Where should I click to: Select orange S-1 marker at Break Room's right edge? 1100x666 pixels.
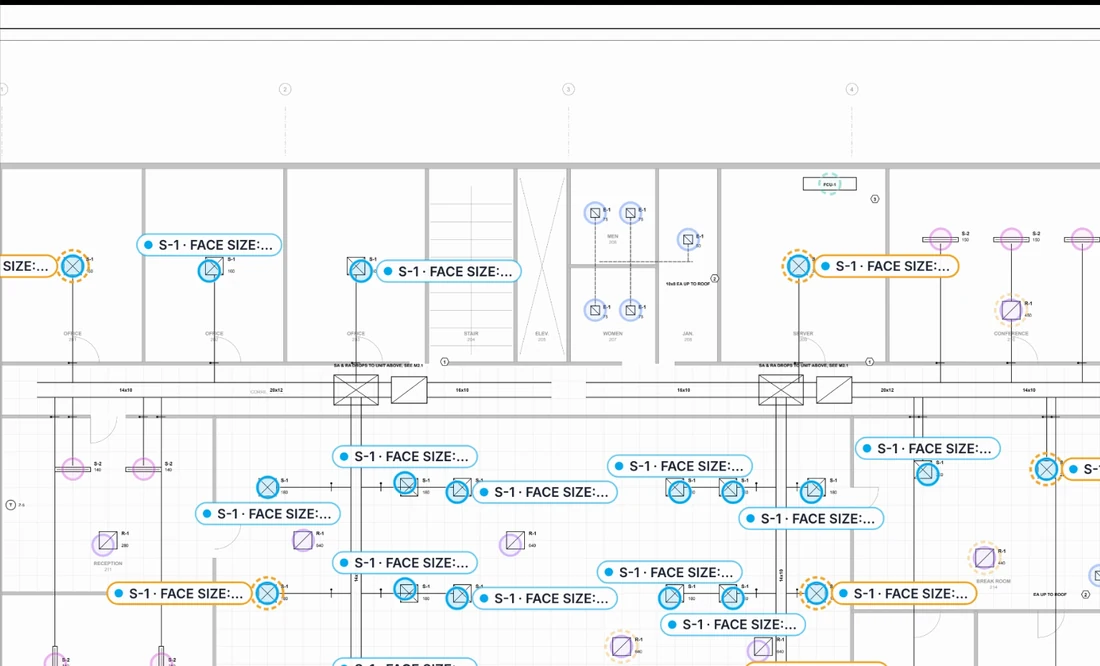(1047, 469)
